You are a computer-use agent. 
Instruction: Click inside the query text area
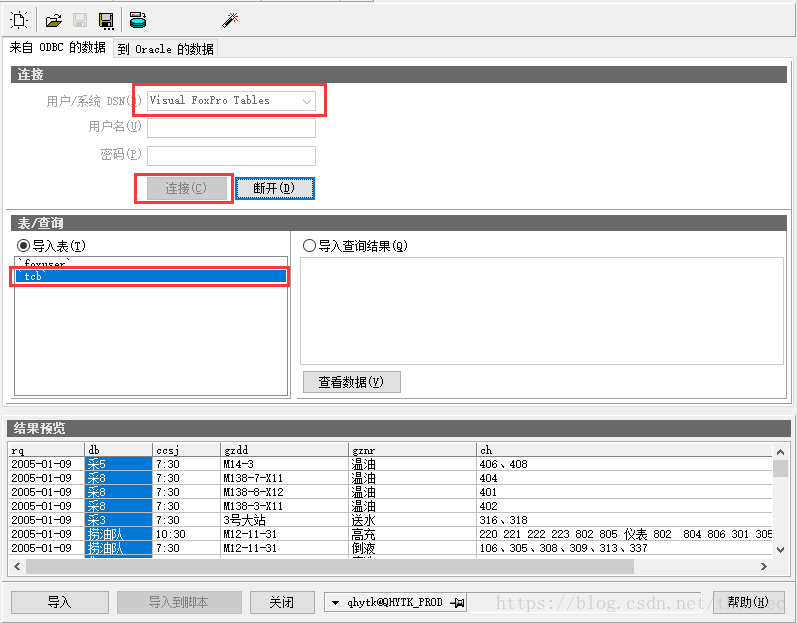pyautogui.click(x=542, y=311)
